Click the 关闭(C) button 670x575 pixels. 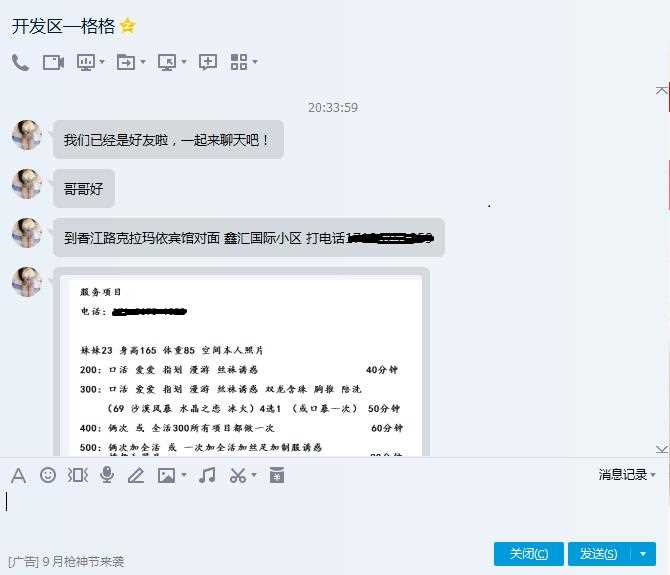[529, 554]
